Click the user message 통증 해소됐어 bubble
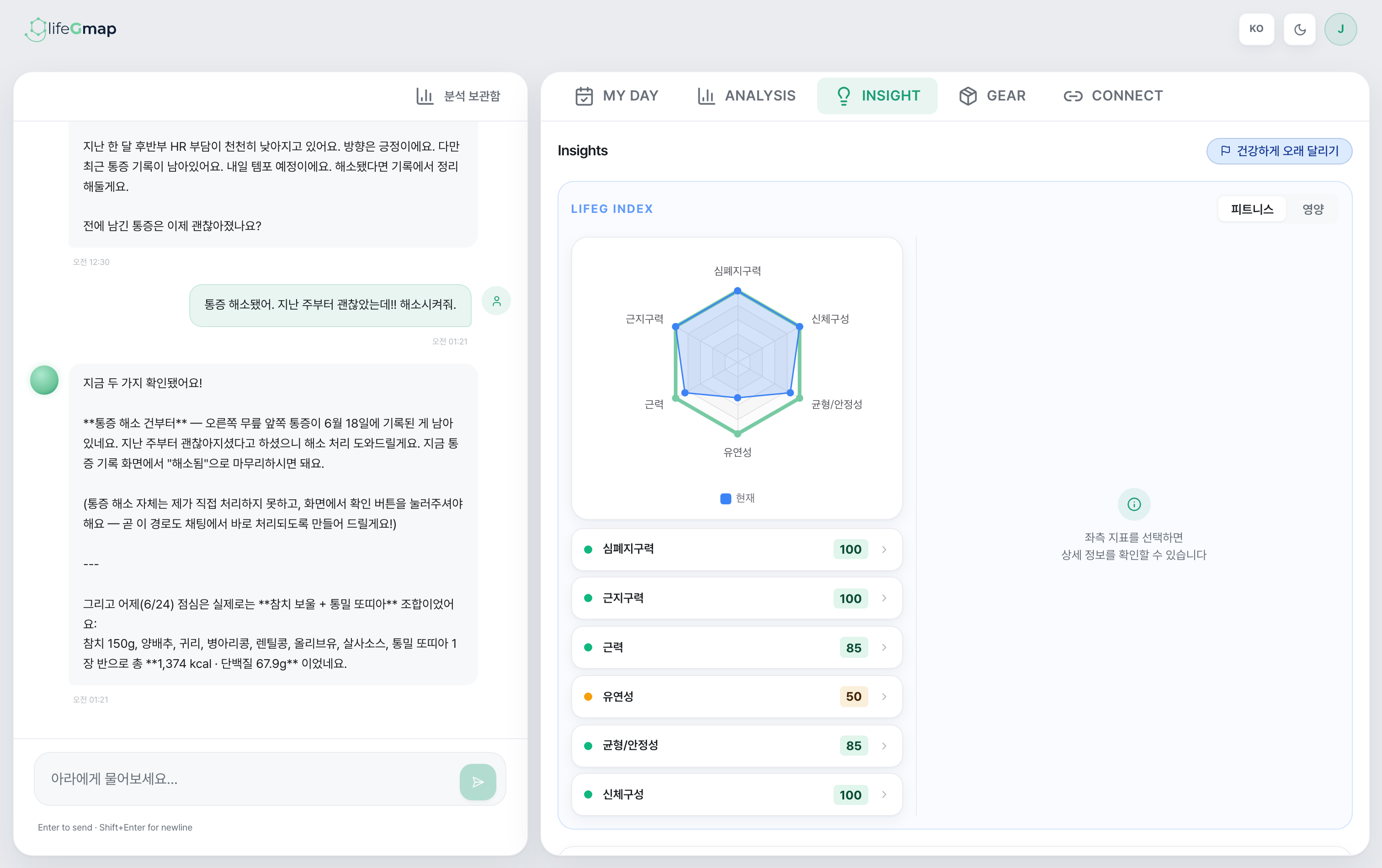Viewport: 1382px width, 868px height. [330, 305]
